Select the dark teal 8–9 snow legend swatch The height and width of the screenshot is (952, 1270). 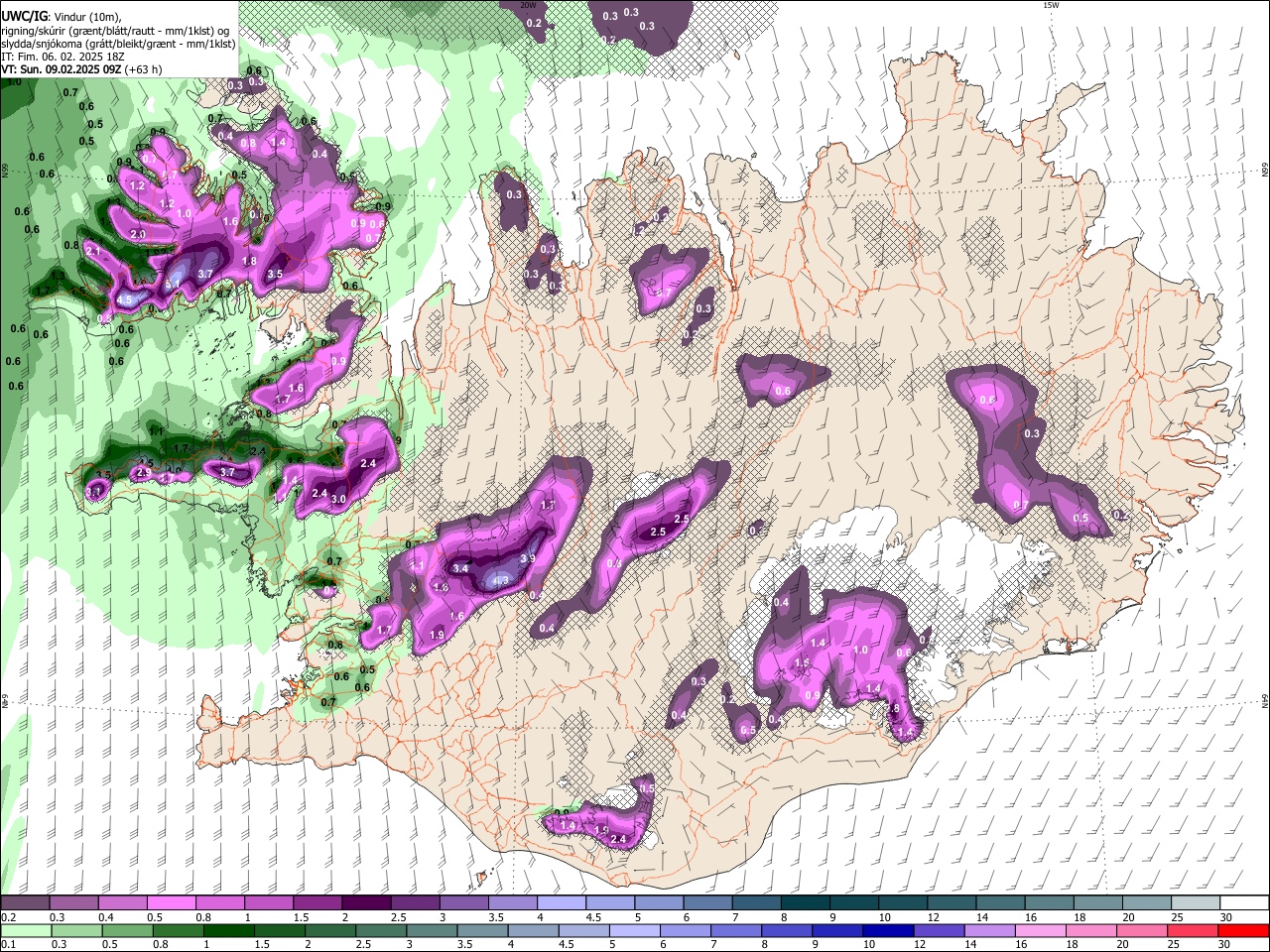[805, 902]
